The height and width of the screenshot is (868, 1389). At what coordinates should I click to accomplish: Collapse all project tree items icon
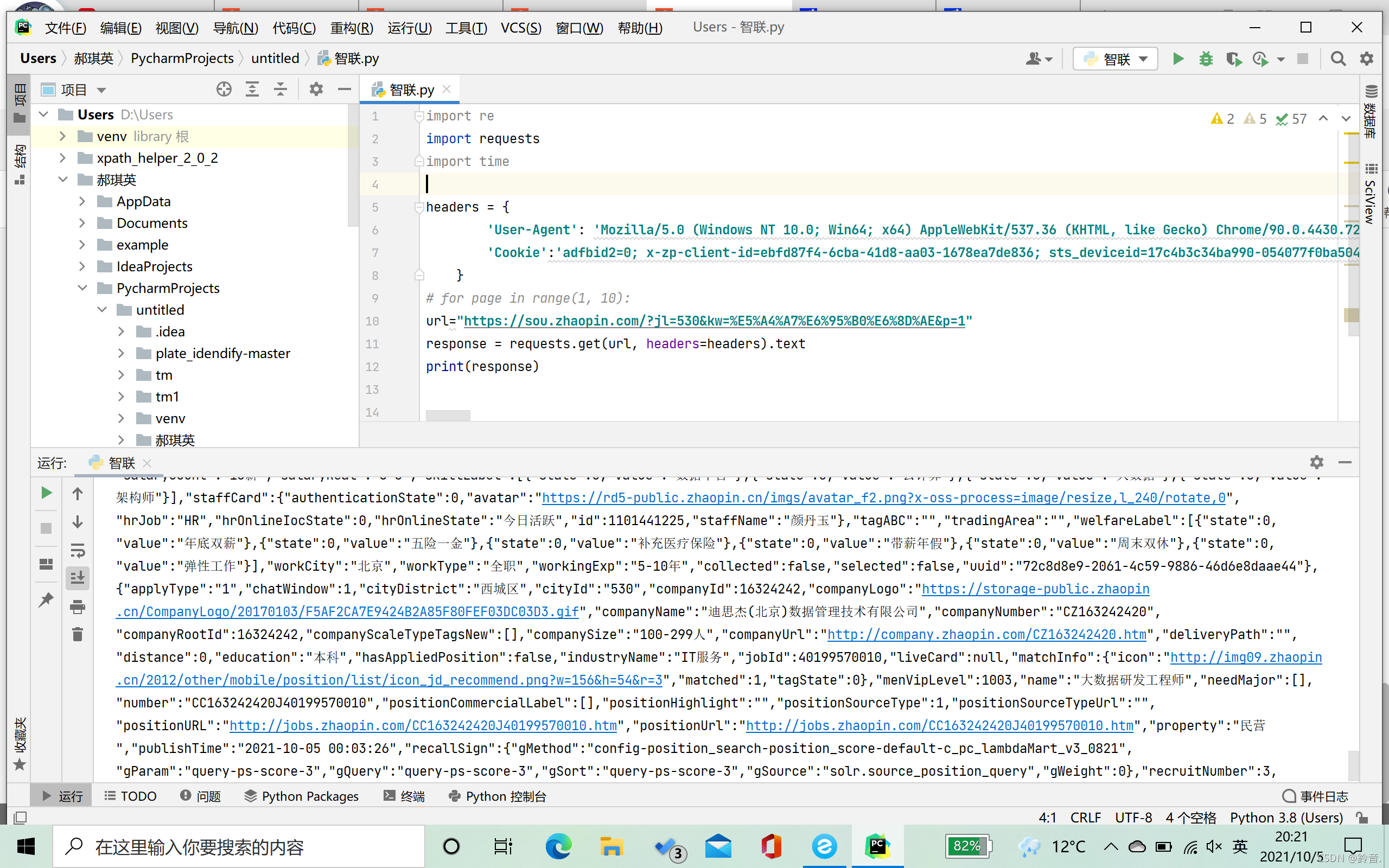280,90
